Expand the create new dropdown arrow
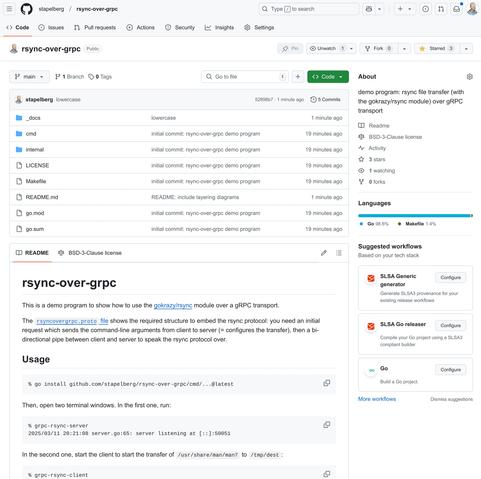 point(410,9)
